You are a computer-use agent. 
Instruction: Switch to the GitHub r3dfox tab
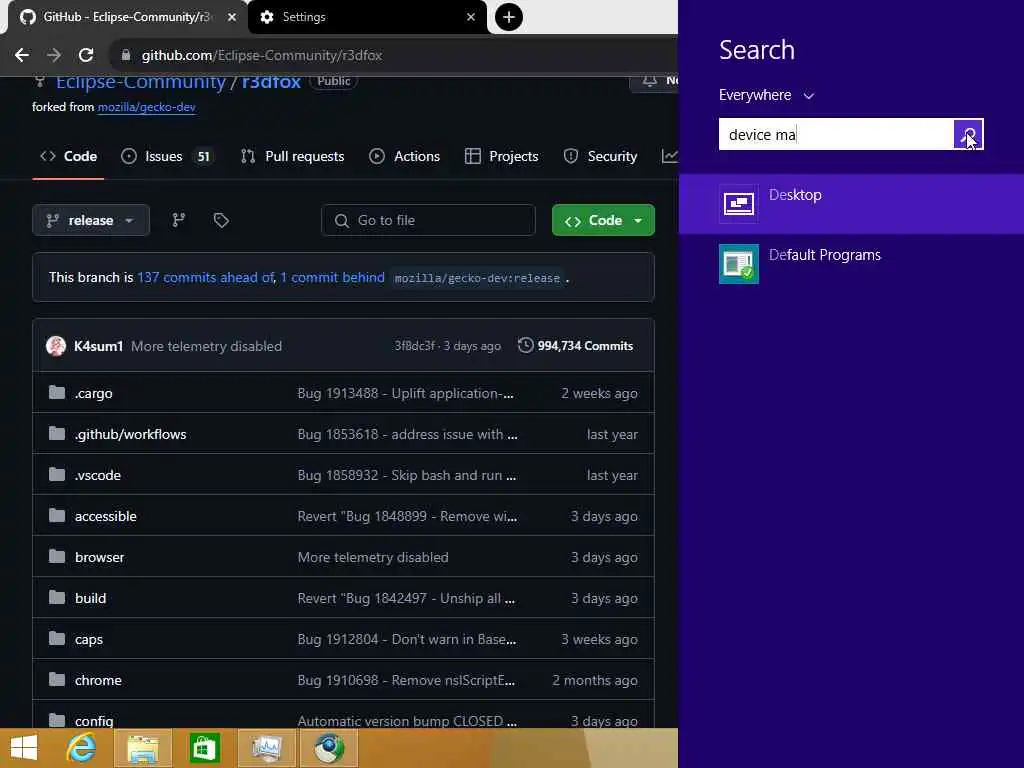(127, 17)
